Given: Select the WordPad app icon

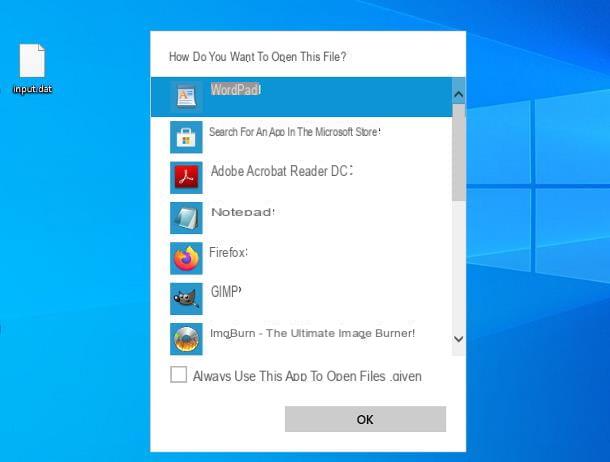Looking at the screenshot, I should click(x=186, y=97).
